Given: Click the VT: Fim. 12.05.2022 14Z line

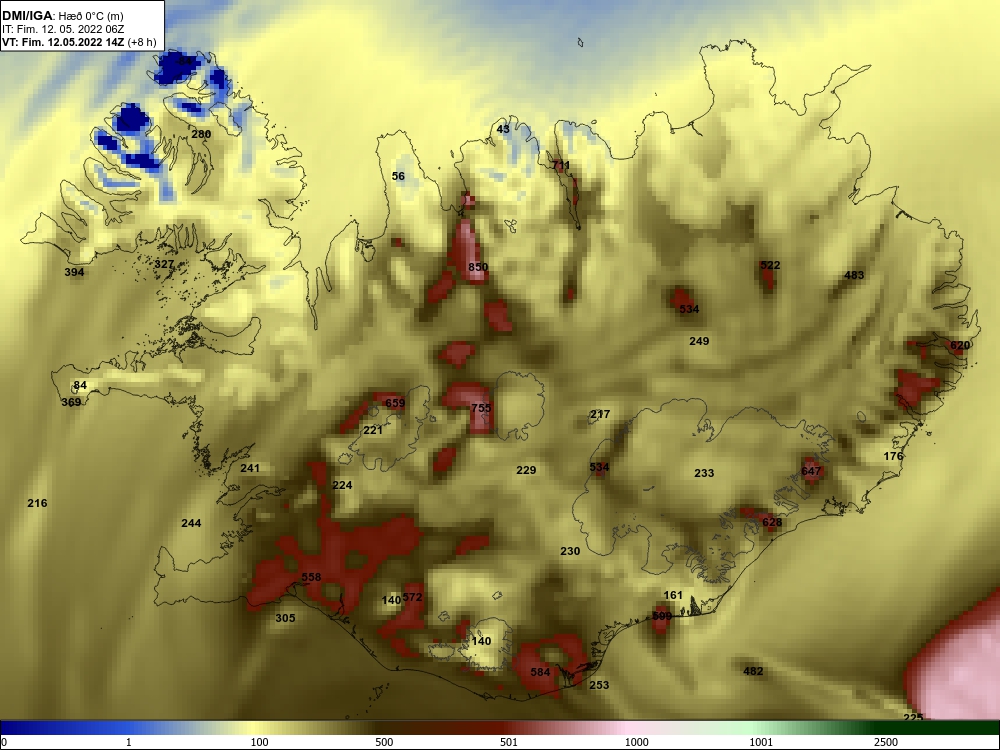Looking at the screenshot, I should click(79, 42).
